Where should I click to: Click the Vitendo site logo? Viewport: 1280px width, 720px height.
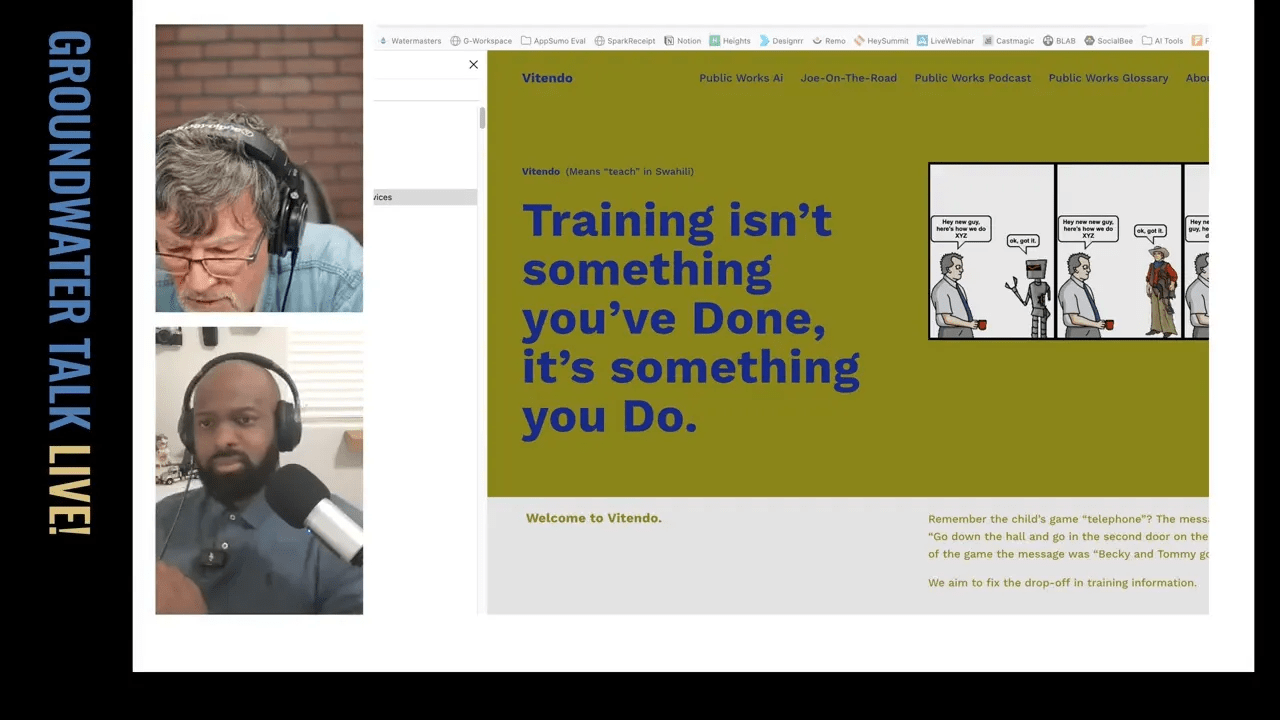(547, 78)
